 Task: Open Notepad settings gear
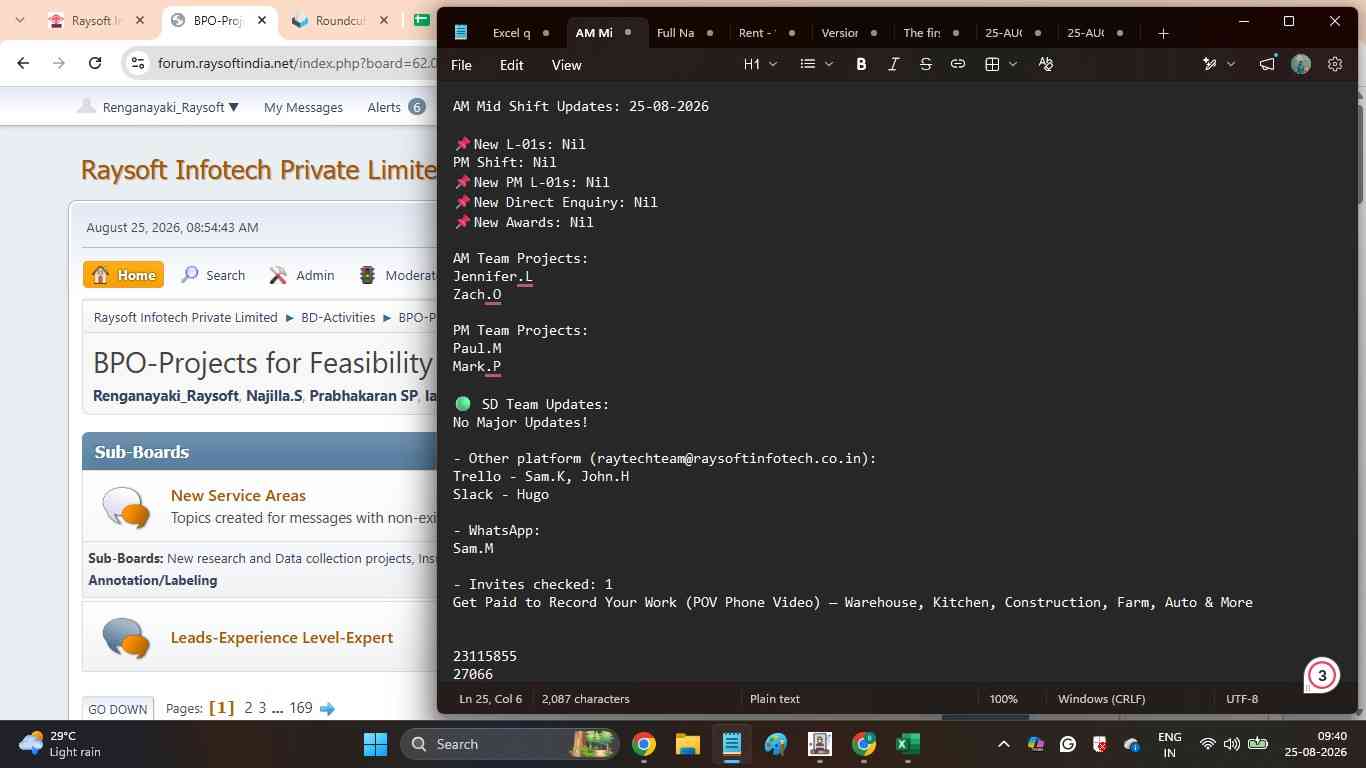1335,64
